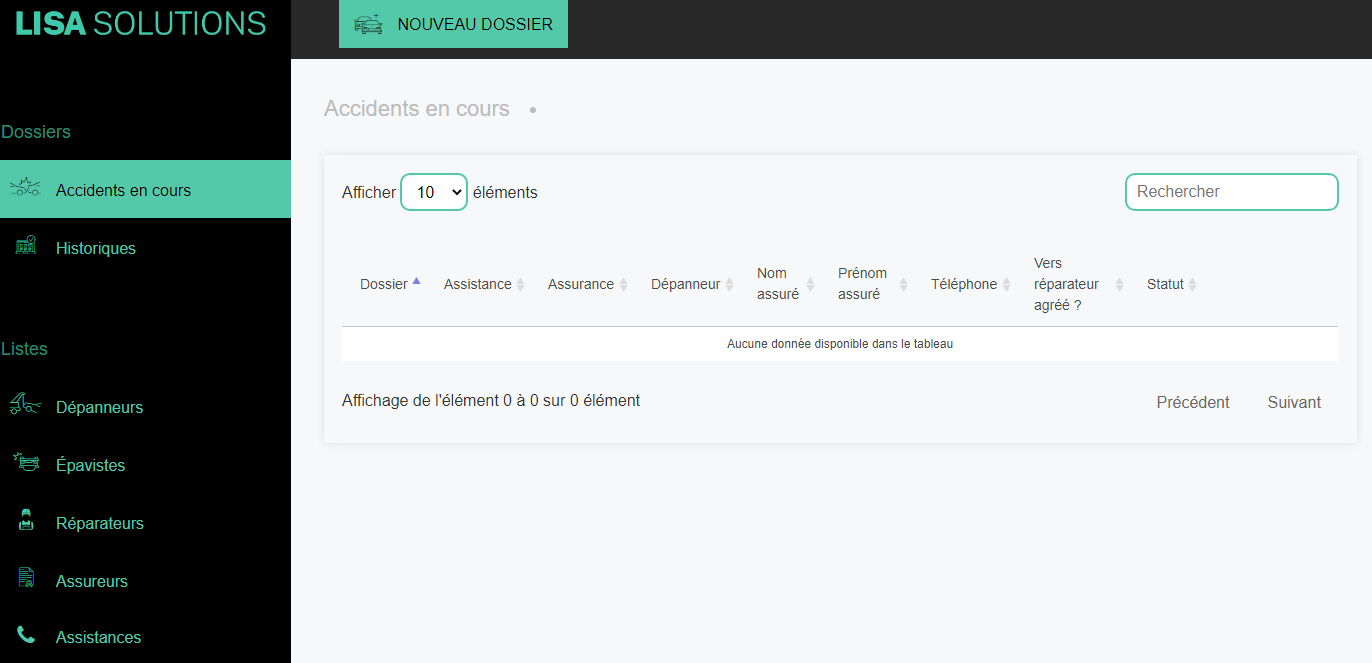Open the Dépanneurs list
Image resolution: width=1372 pixels, height=663 pixels.
[145, 407]
